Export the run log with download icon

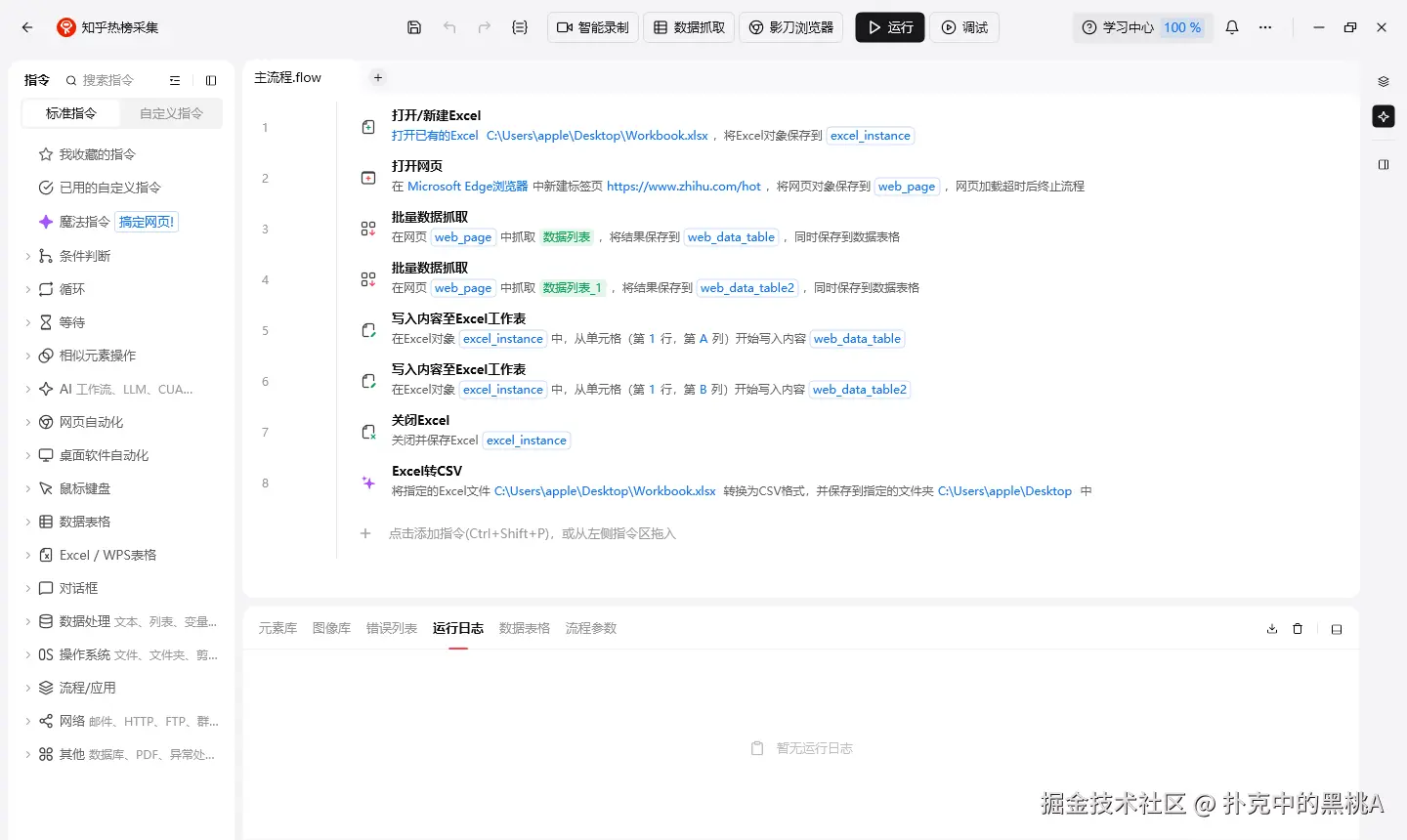click(x=1272, y=629)
